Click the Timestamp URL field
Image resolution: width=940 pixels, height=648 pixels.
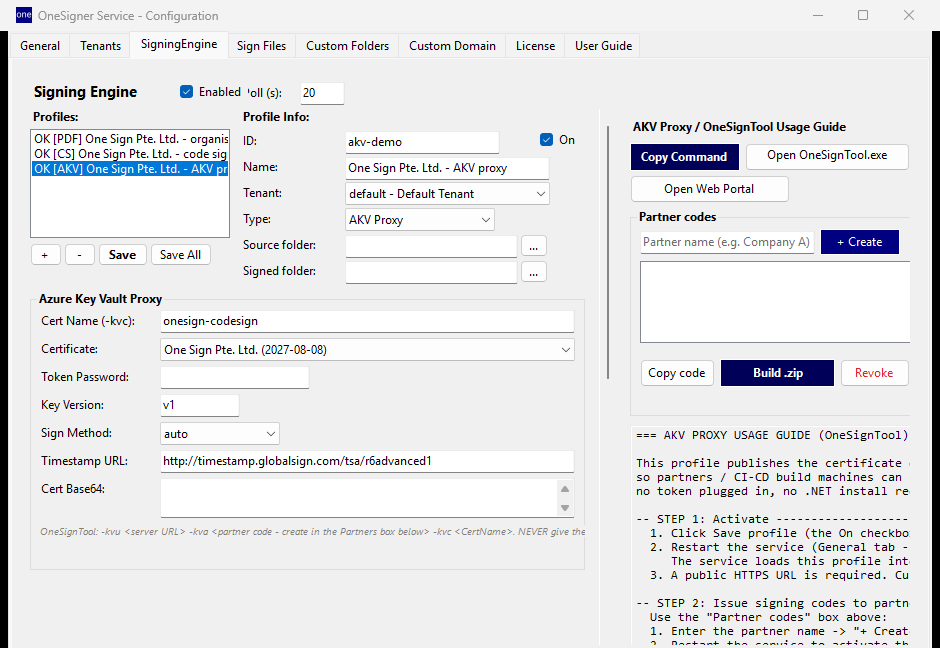pyautogui.click(x=367, y=461)
